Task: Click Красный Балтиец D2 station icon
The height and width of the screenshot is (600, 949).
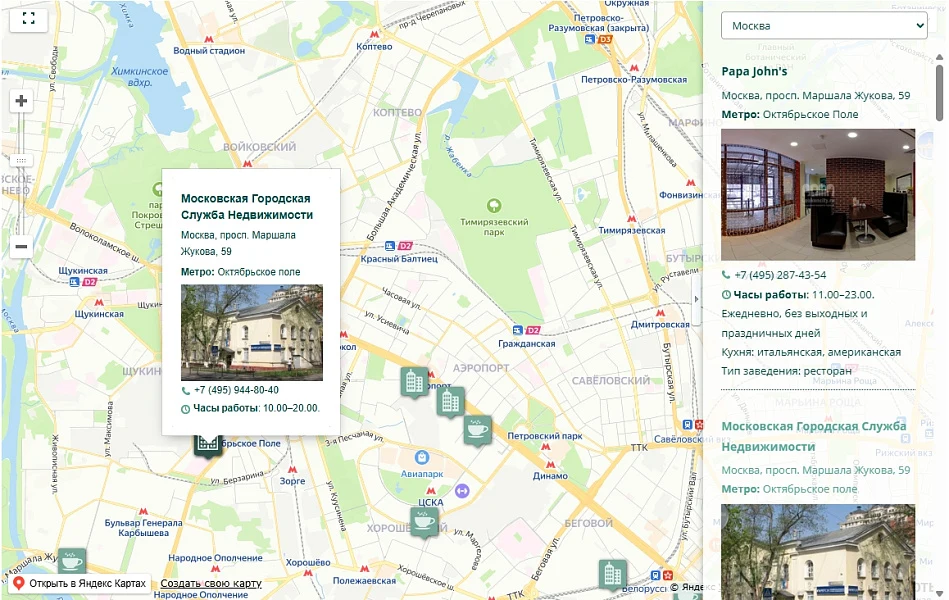Action: coord(398,246)
